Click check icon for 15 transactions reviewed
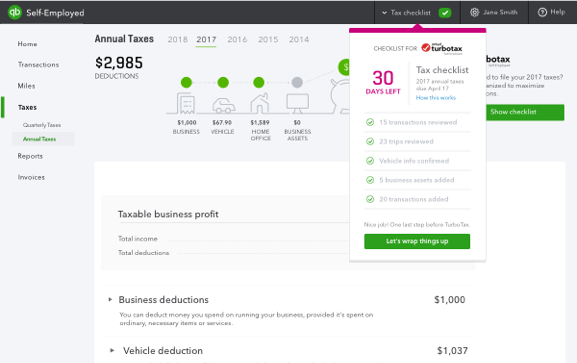The image size is (577, 363). tap(370, 122)
